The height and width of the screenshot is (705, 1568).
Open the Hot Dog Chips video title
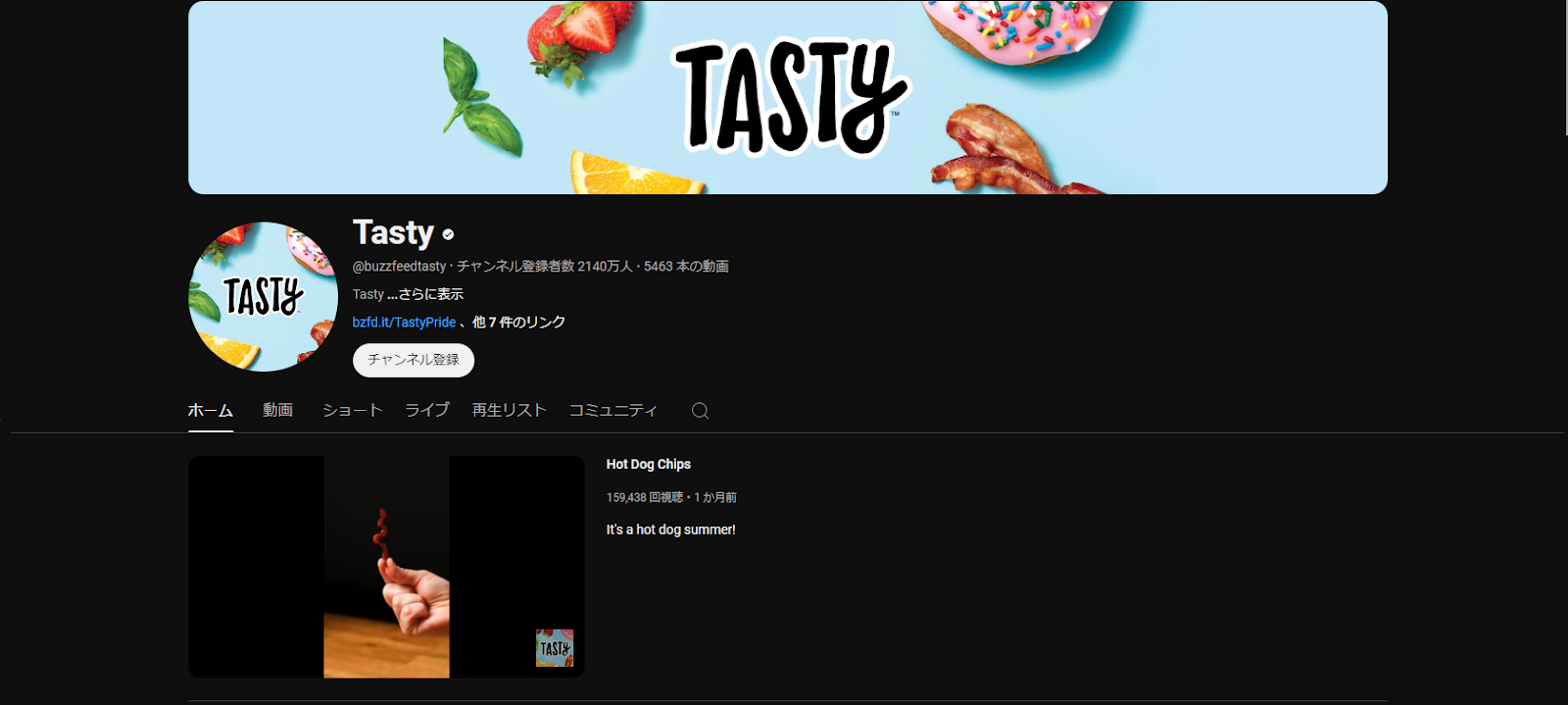649,464
